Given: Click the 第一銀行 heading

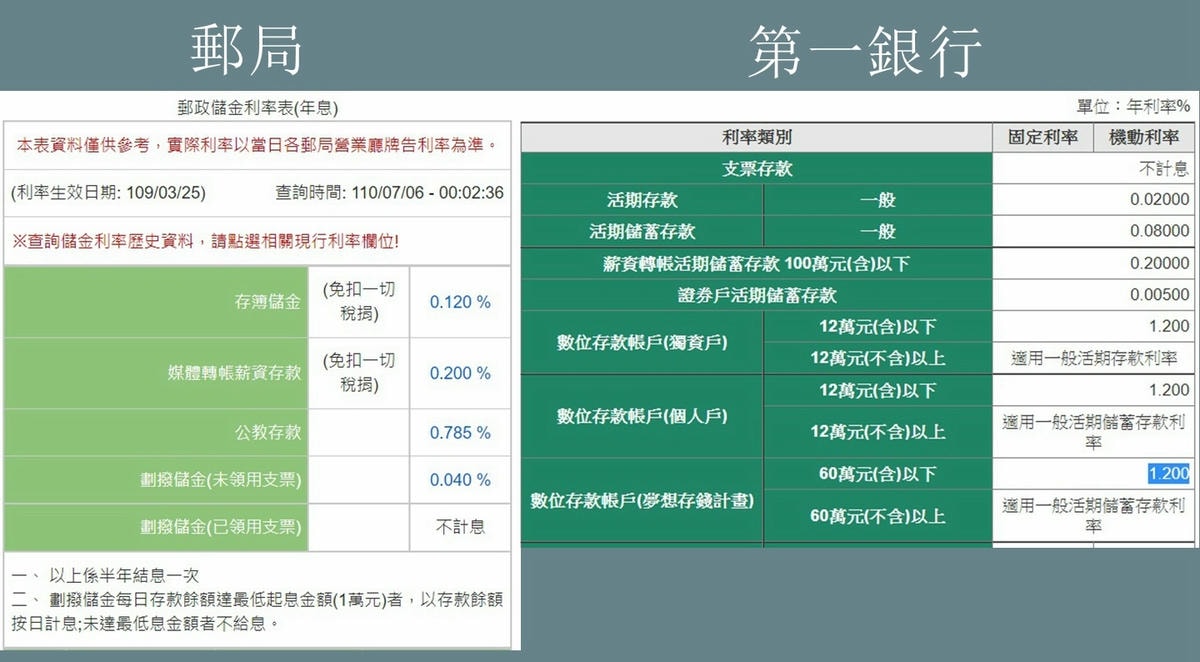Looking at the screenshot, I should pyautogui.click(x=866, y=50).
